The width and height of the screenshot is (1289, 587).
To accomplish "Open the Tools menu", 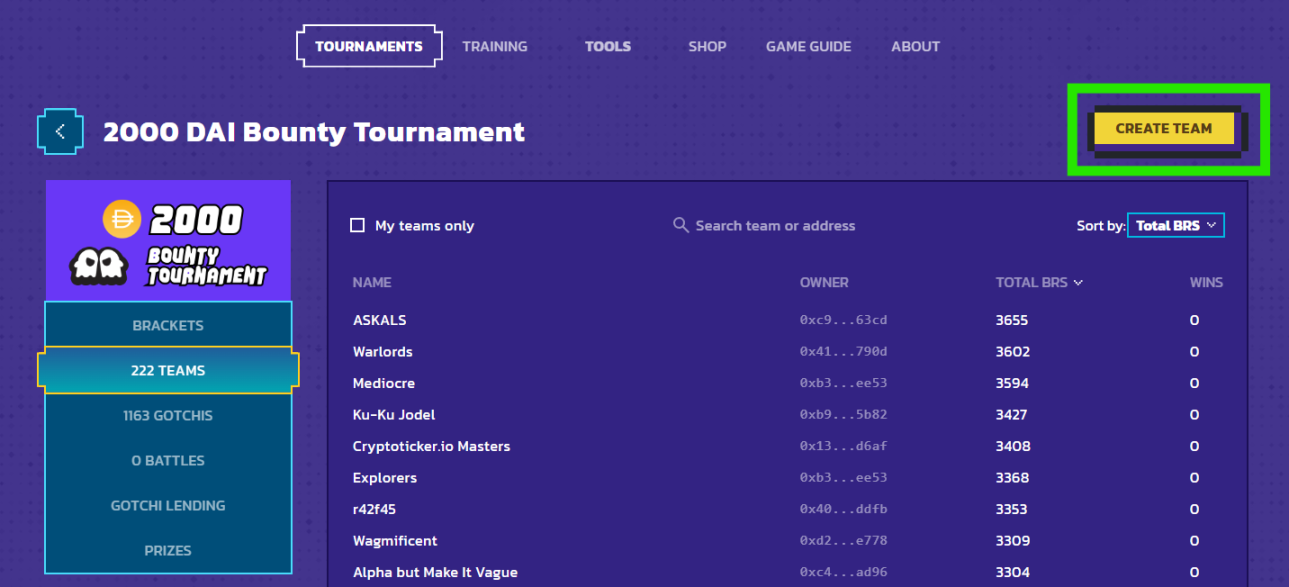I will tap(607, 46).
